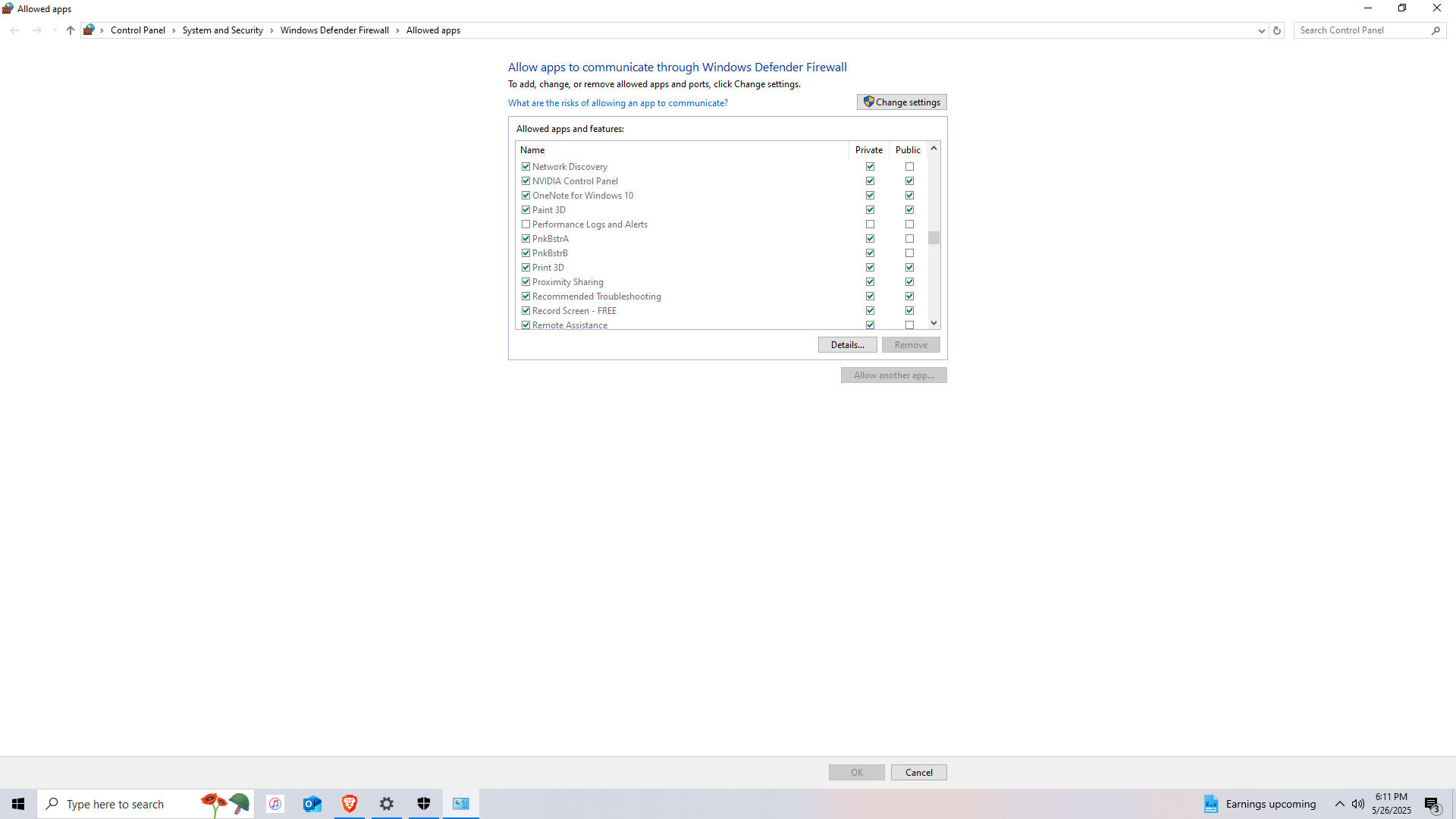Open the volume speaker icon
The height and width of the screenshot is (819, 1456).
[x=1358, y=804]
